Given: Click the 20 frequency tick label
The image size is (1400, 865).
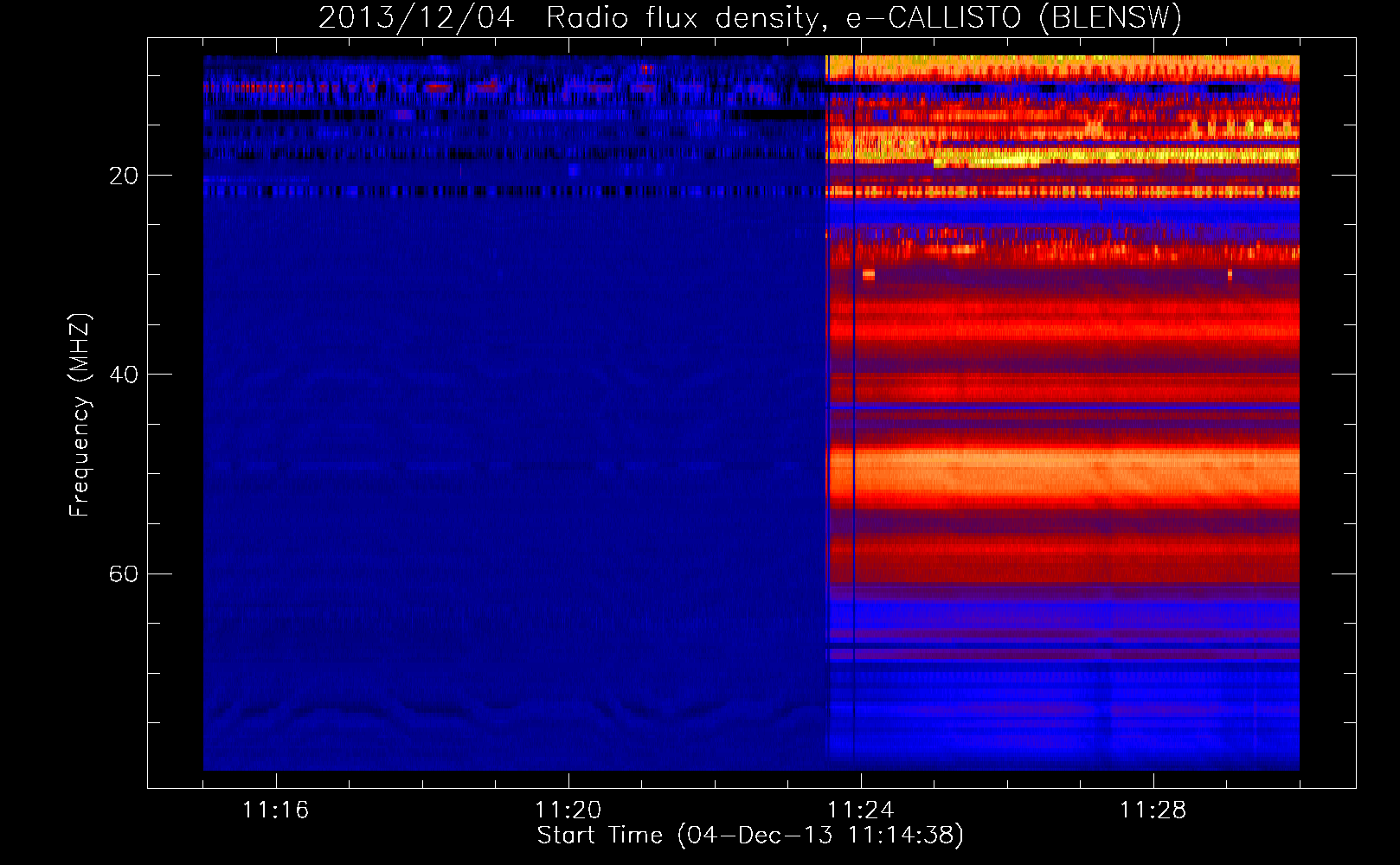Looking at the screenshot, I should (x=123, y=176).
